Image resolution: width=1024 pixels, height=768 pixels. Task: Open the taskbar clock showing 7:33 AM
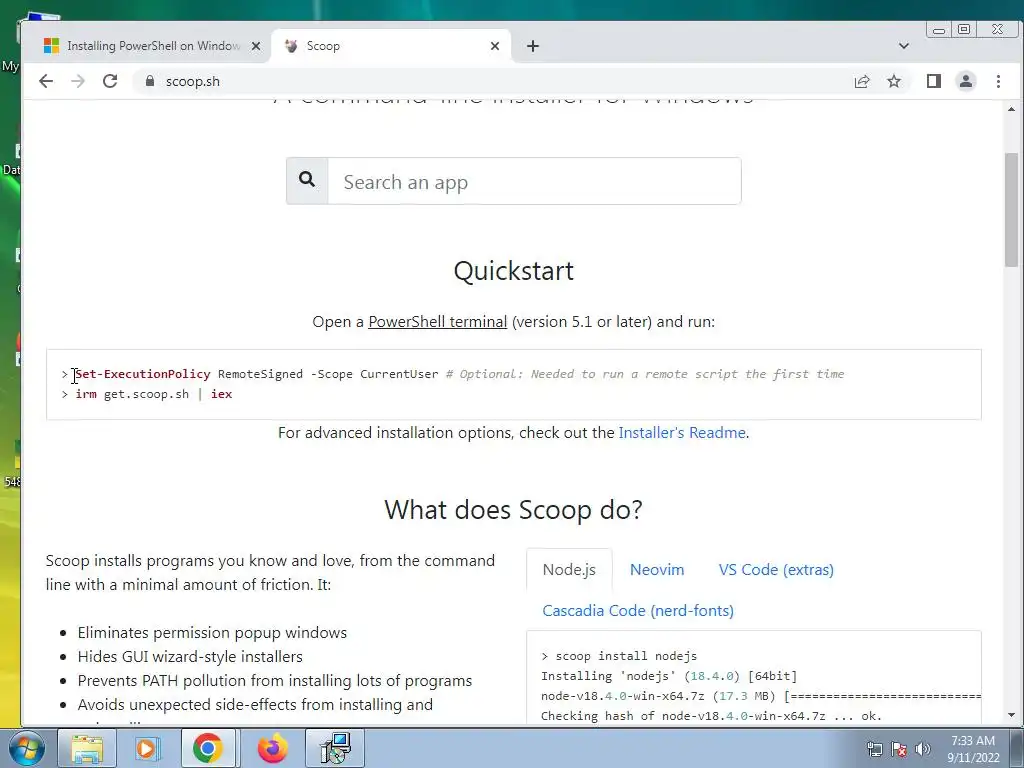pyautogui.click(x=973, y=749)
